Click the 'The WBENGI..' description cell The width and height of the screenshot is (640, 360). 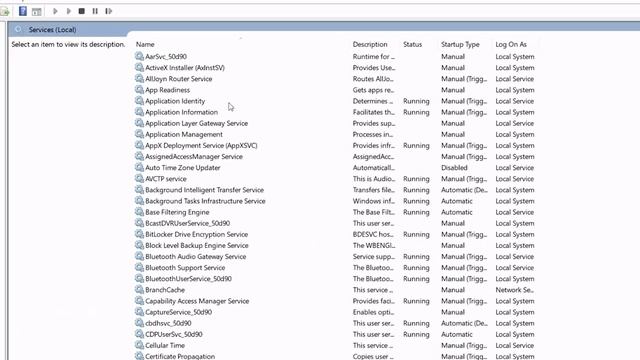[374, 245]
